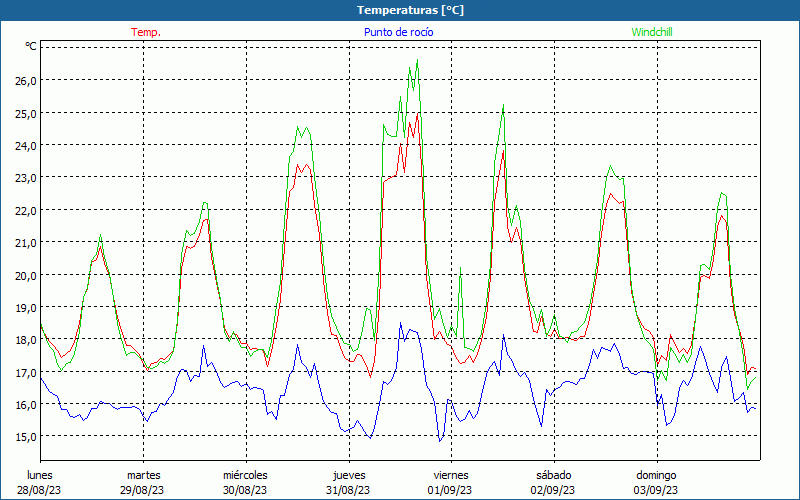Click the 18,0 y-axis value

(x=26, y=340)
